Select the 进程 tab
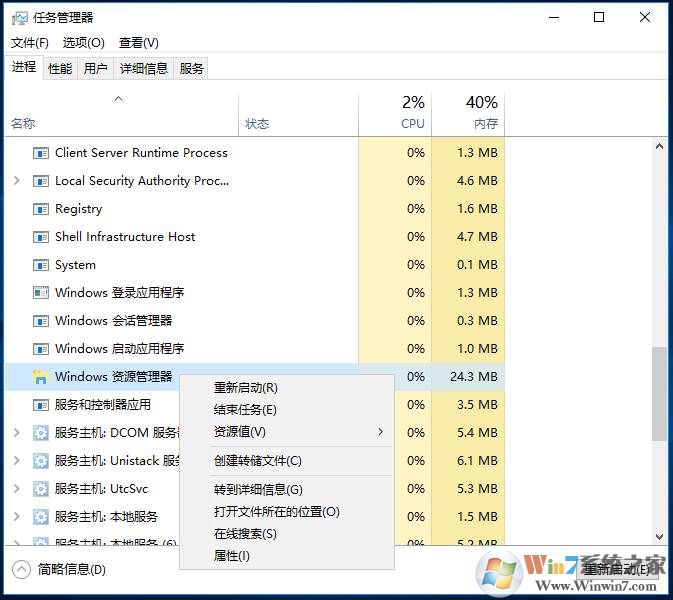 click(x=24, y=67)
